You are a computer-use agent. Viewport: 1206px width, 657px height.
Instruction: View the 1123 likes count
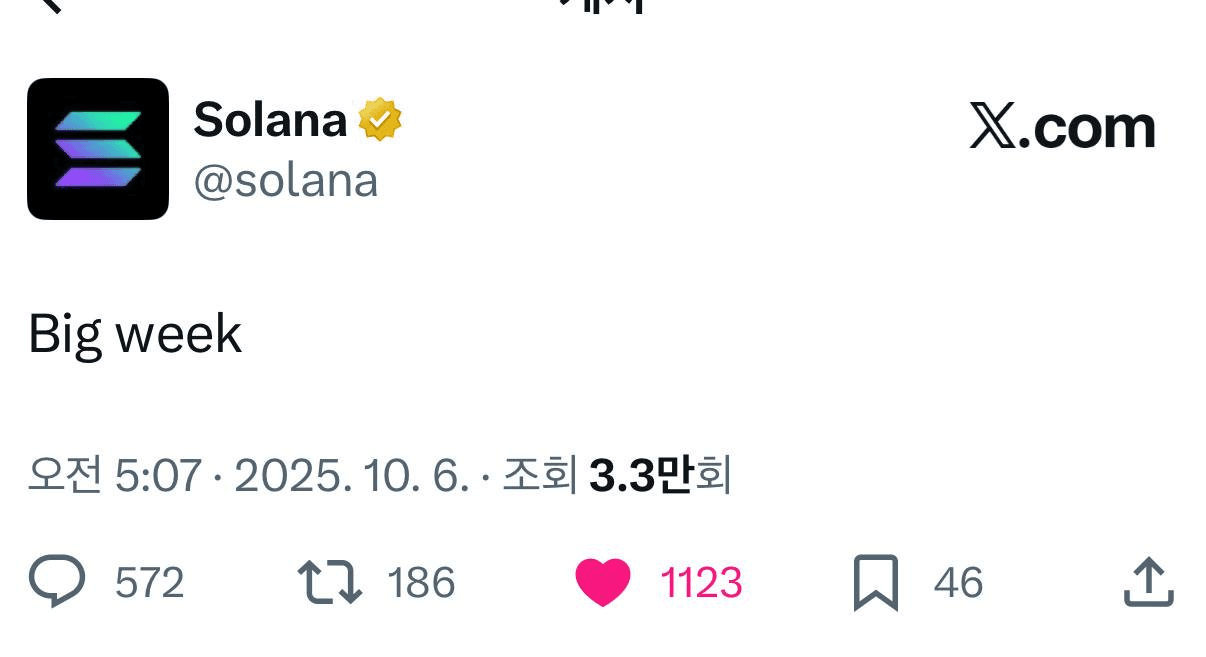point(701,582)
